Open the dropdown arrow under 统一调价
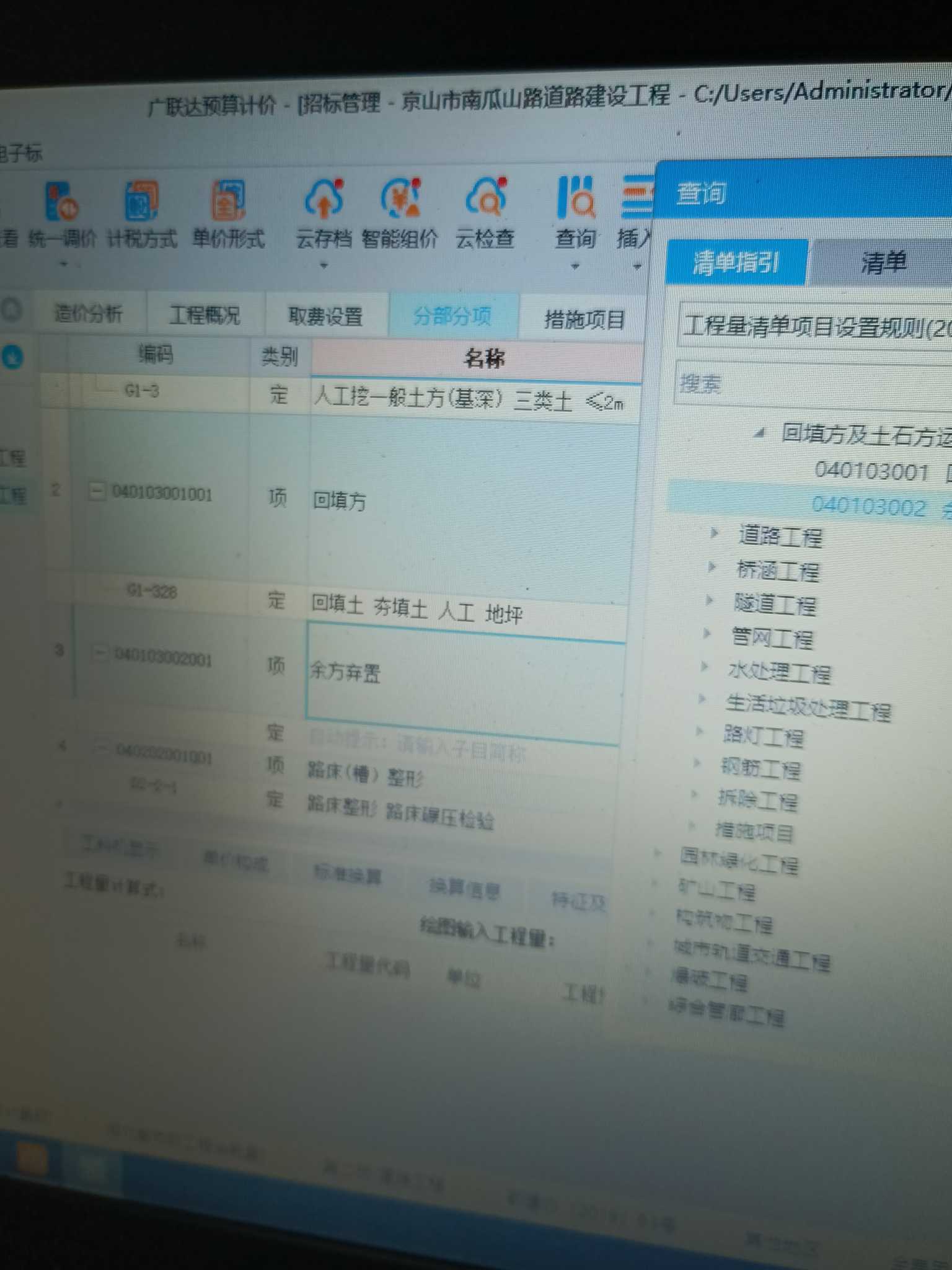The width and height of the screenshot is (952, 1270). (62, 264)
